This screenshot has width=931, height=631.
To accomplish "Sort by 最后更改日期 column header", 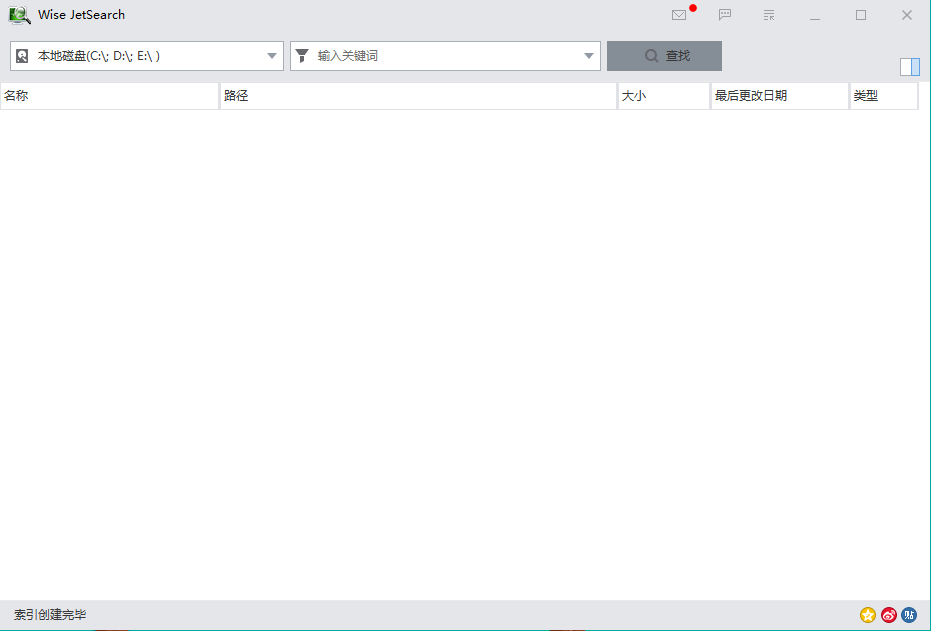I will coord(779,96).
